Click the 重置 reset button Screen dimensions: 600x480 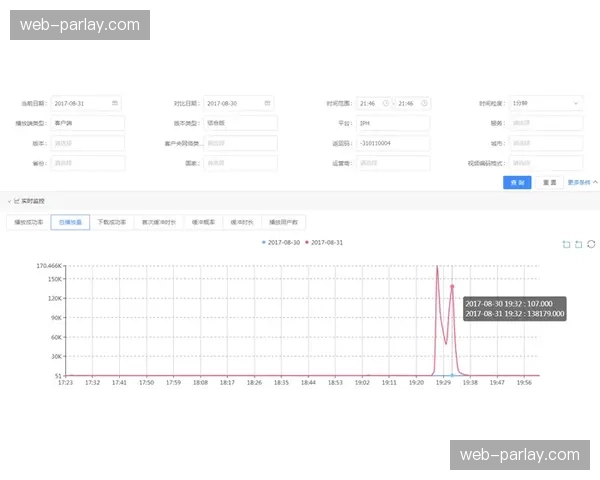coord(549,183)
